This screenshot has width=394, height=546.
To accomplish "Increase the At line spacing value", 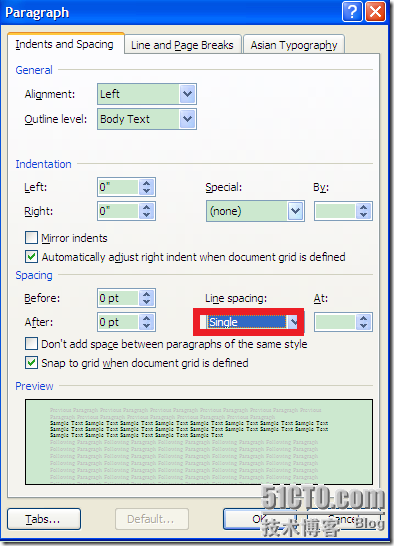I will tap(363, 318).
